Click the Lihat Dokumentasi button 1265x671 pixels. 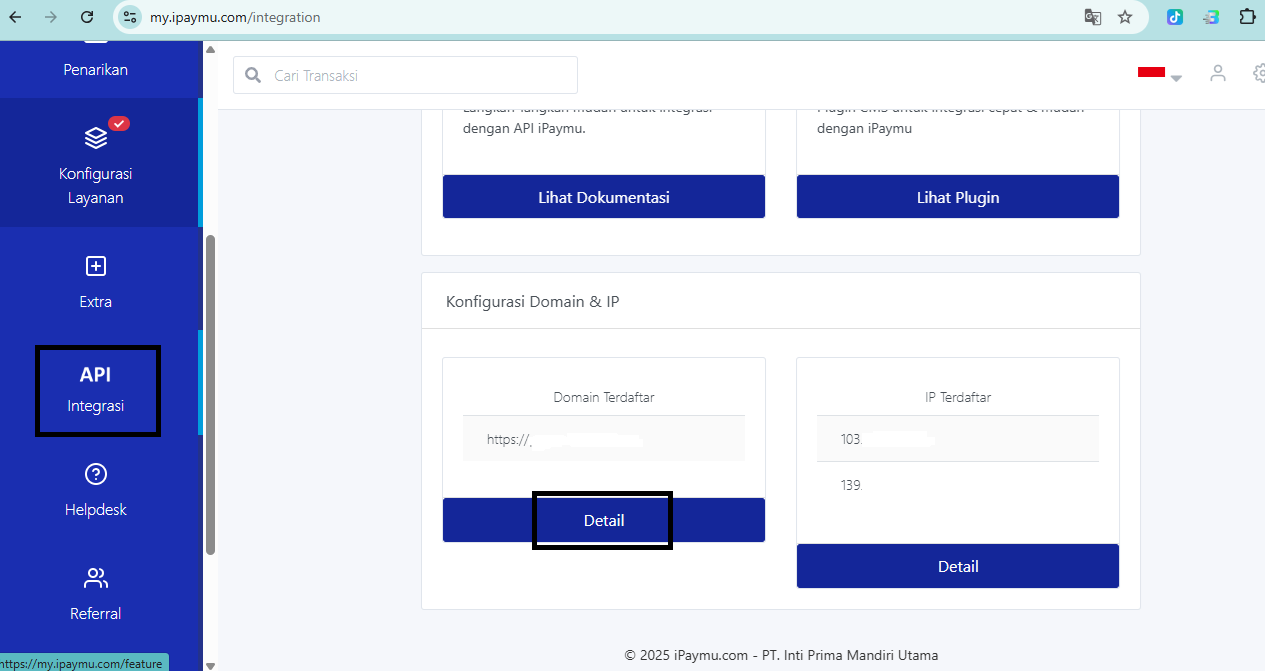coord(604,197)
